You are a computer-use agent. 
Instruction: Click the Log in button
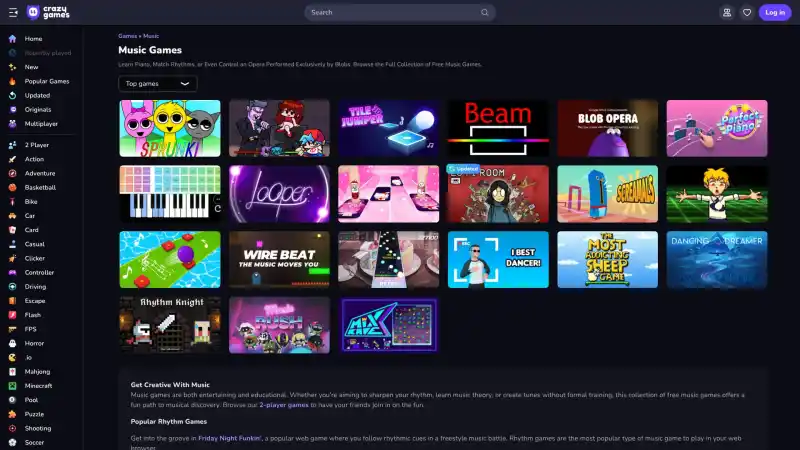click(x=774, y=12)
